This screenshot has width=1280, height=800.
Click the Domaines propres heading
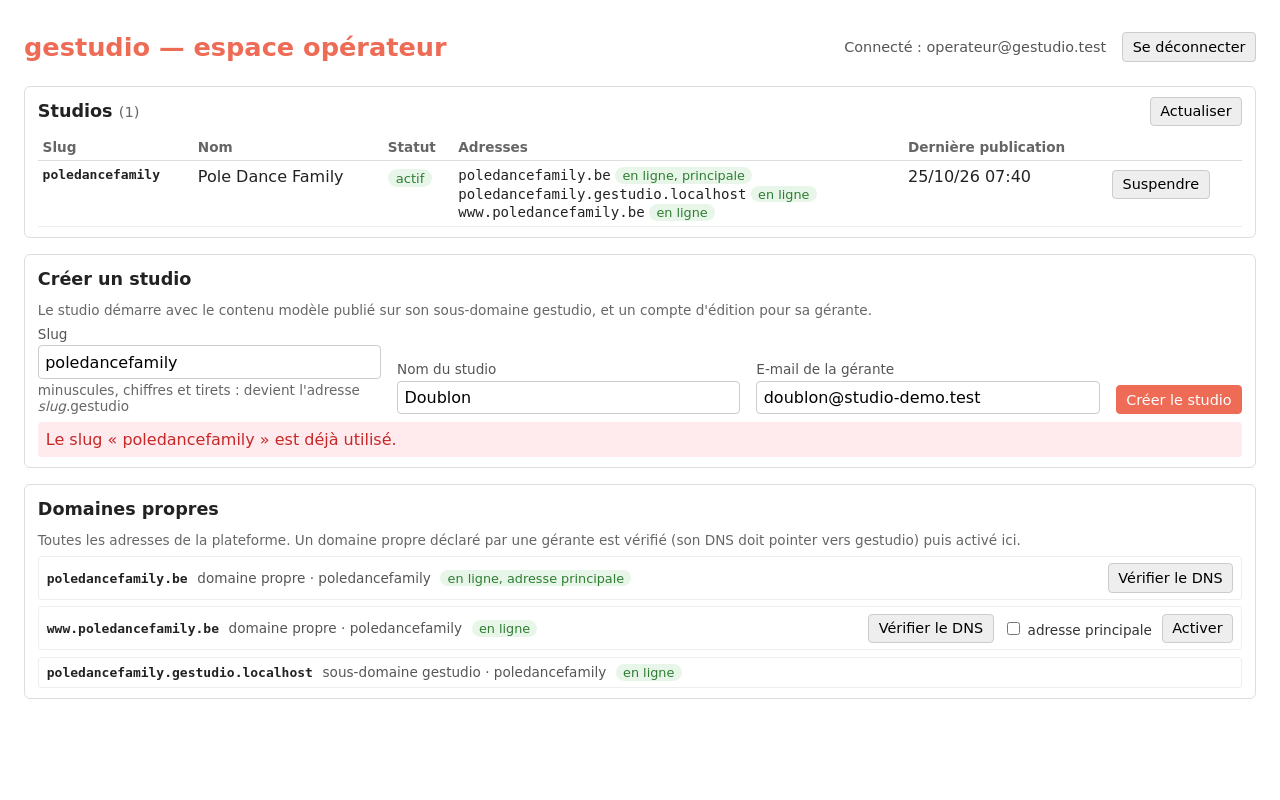[128, 509]
